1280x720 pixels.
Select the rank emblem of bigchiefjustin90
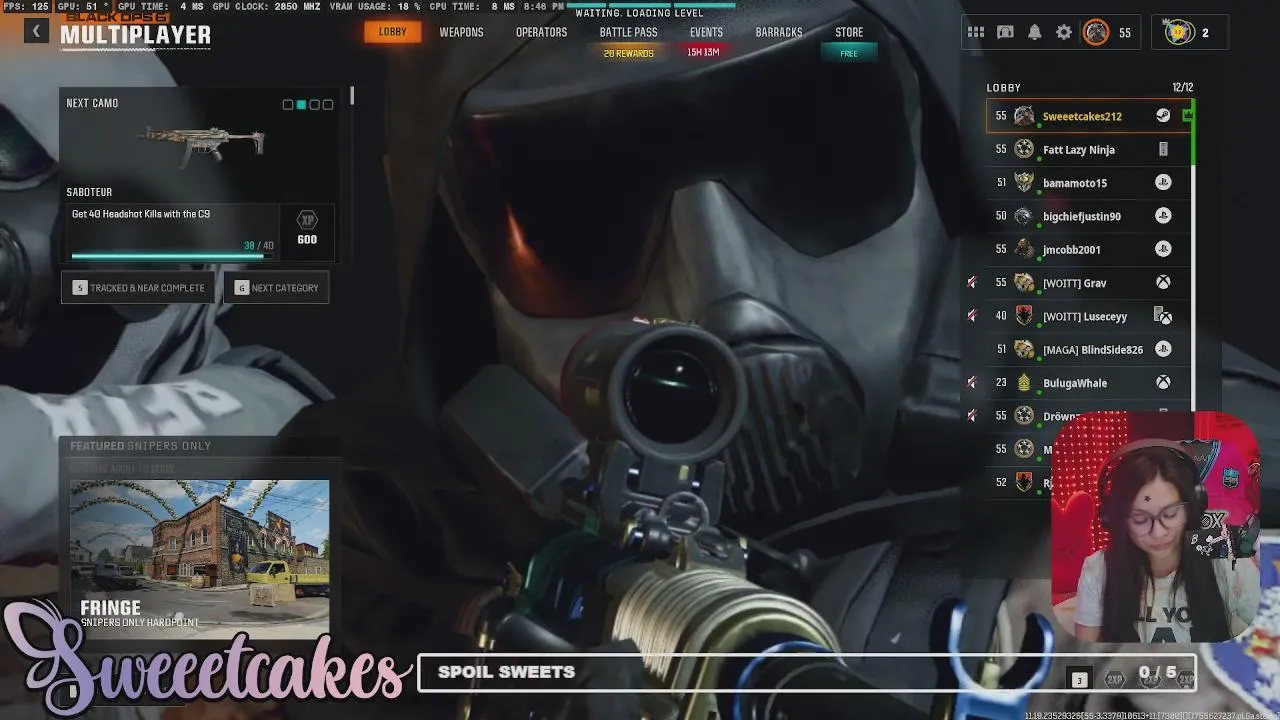point(1024,216)
